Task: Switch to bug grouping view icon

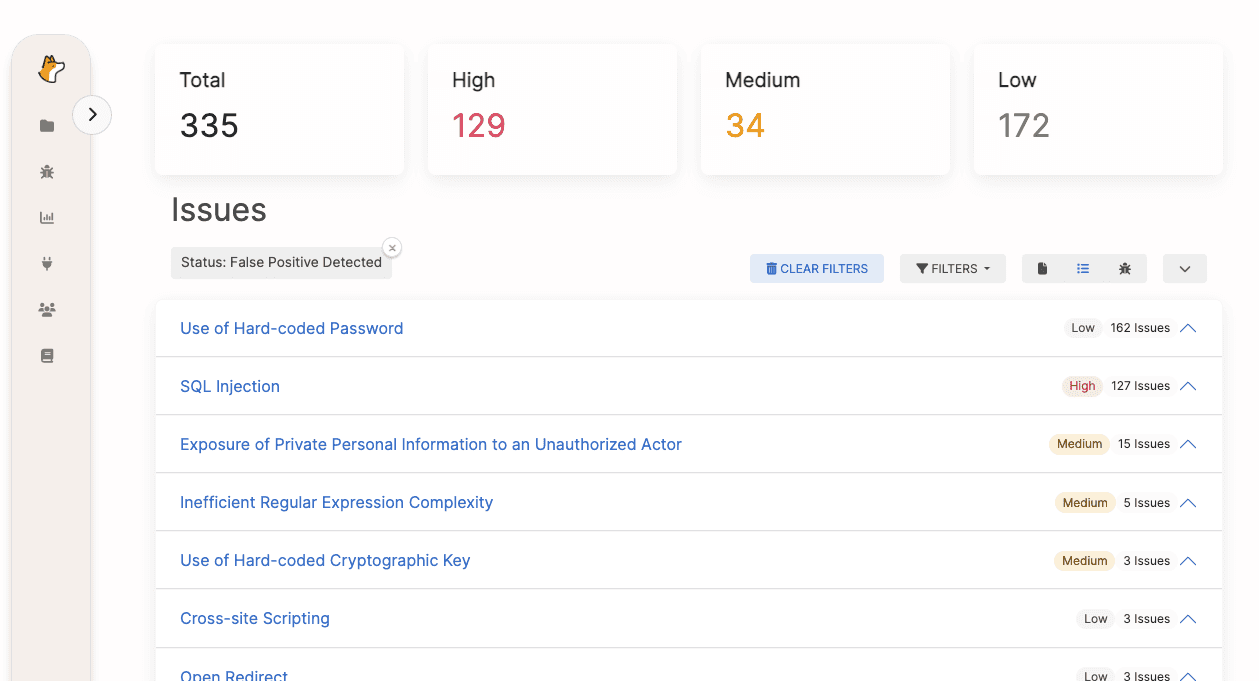Action: coord(1125,269)
